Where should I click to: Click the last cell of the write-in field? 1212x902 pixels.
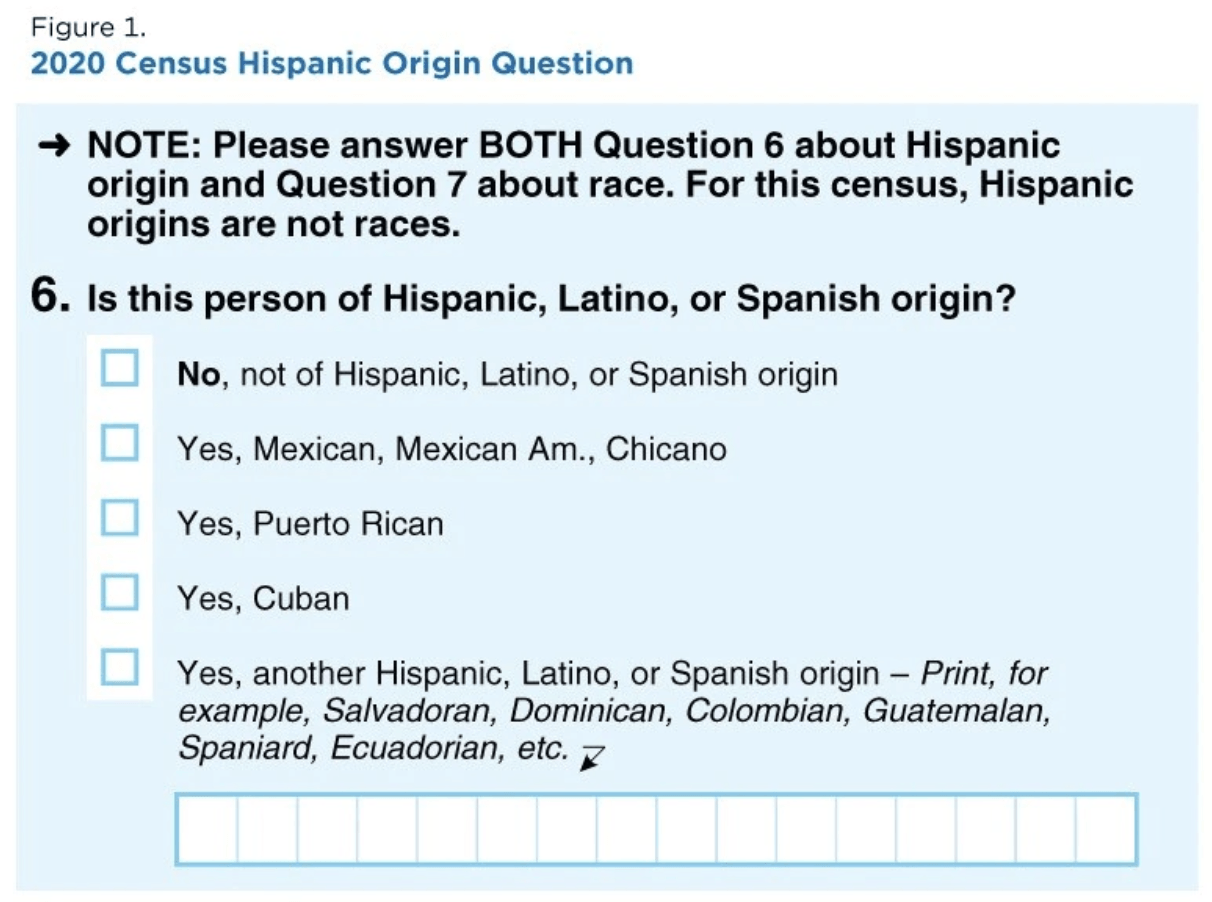coord(1106,829)
